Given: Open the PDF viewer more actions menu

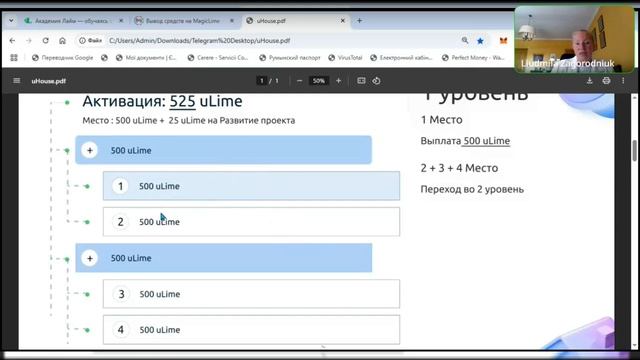Looking at the screenshot, I should pos(623,80).
